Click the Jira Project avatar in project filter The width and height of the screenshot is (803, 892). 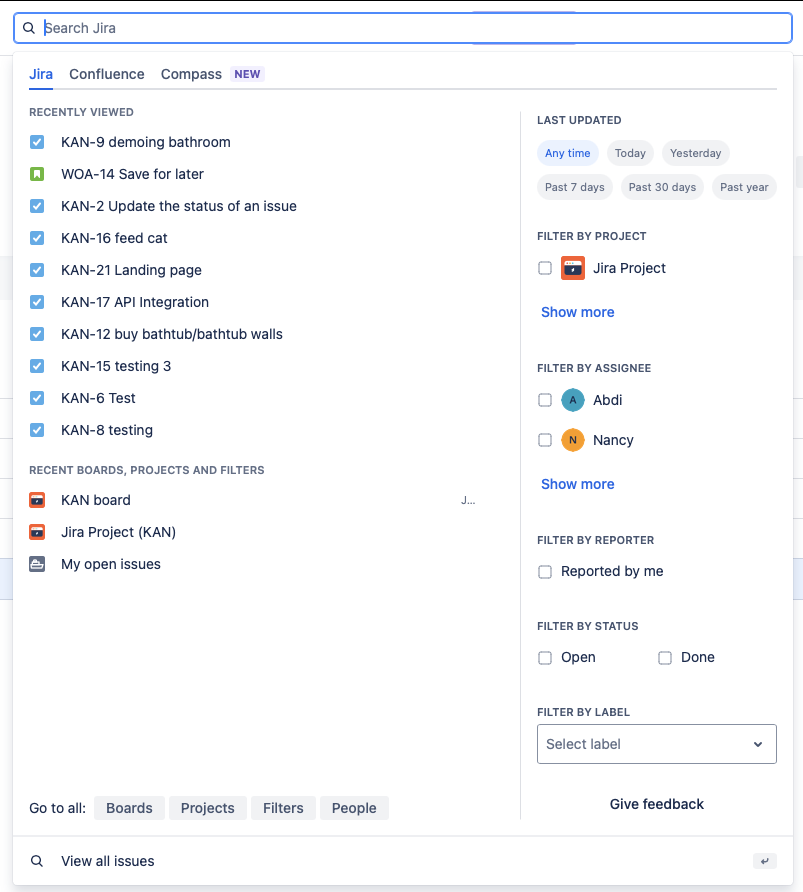[573, 268]
